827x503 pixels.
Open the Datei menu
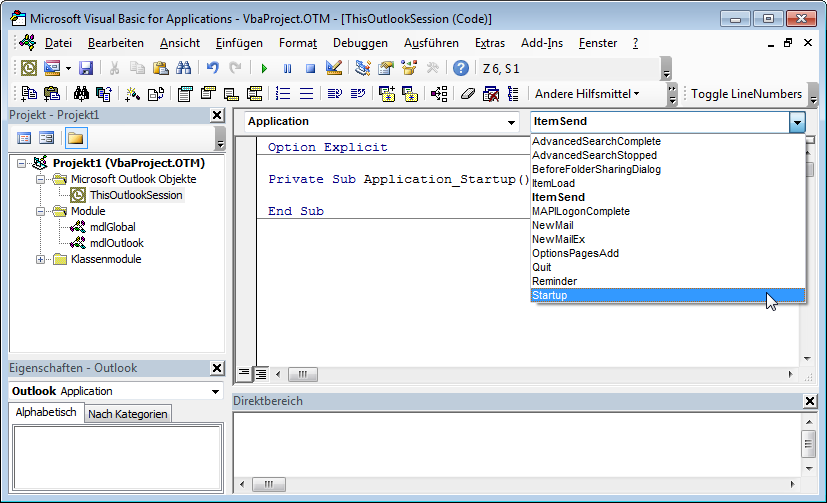click(x=59, y=43)
